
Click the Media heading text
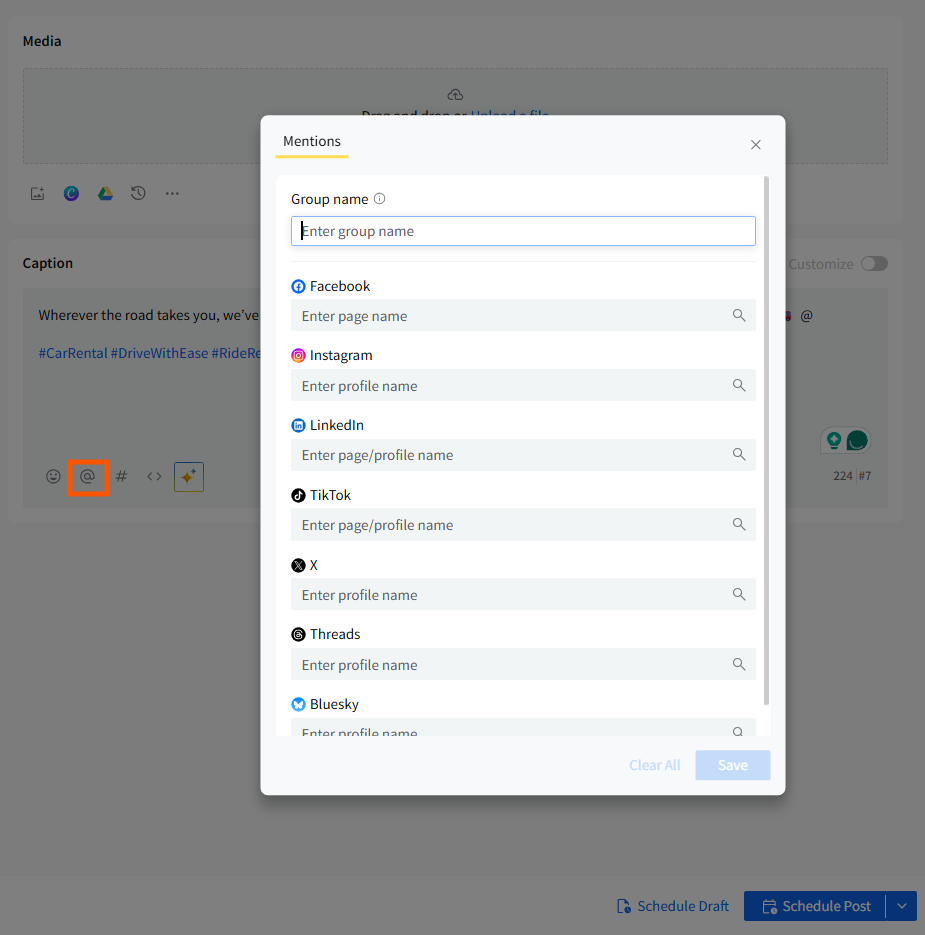click(x=42, y=41)
